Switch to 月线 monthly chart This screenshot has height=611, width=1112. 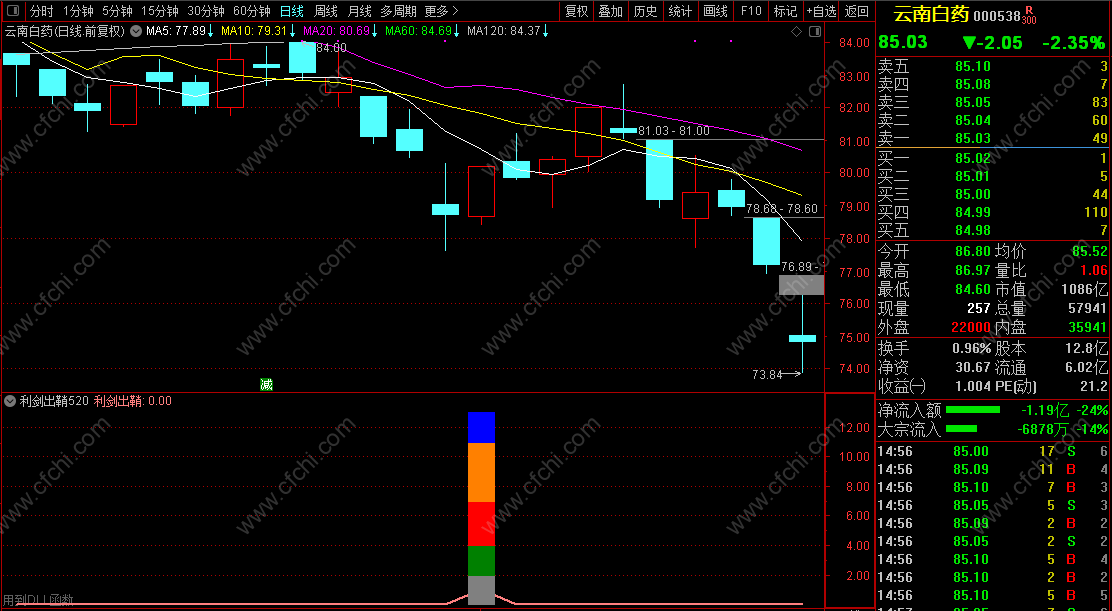[360, 11]
